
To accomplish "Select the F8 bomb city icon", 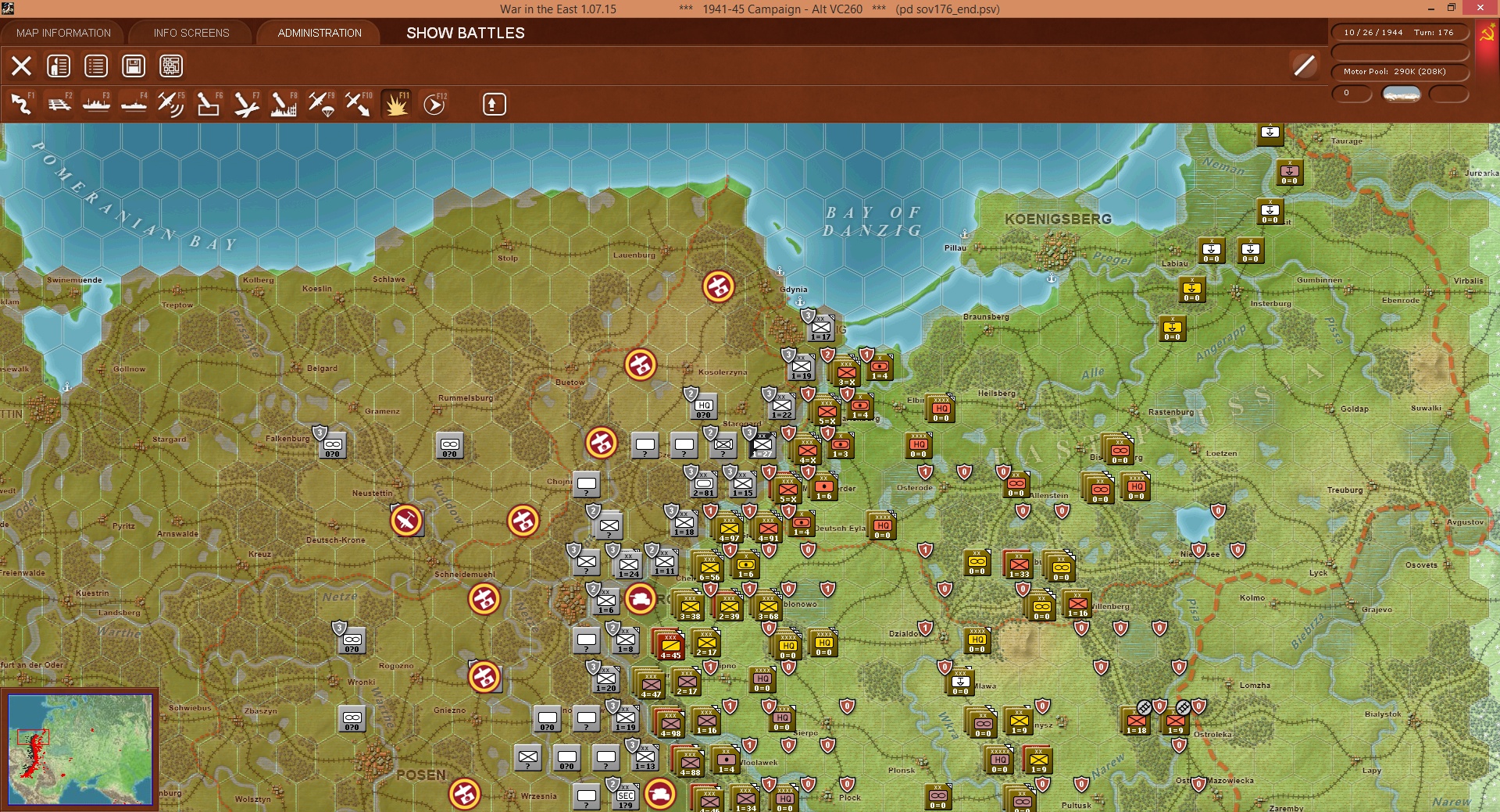I will [284, 104].
